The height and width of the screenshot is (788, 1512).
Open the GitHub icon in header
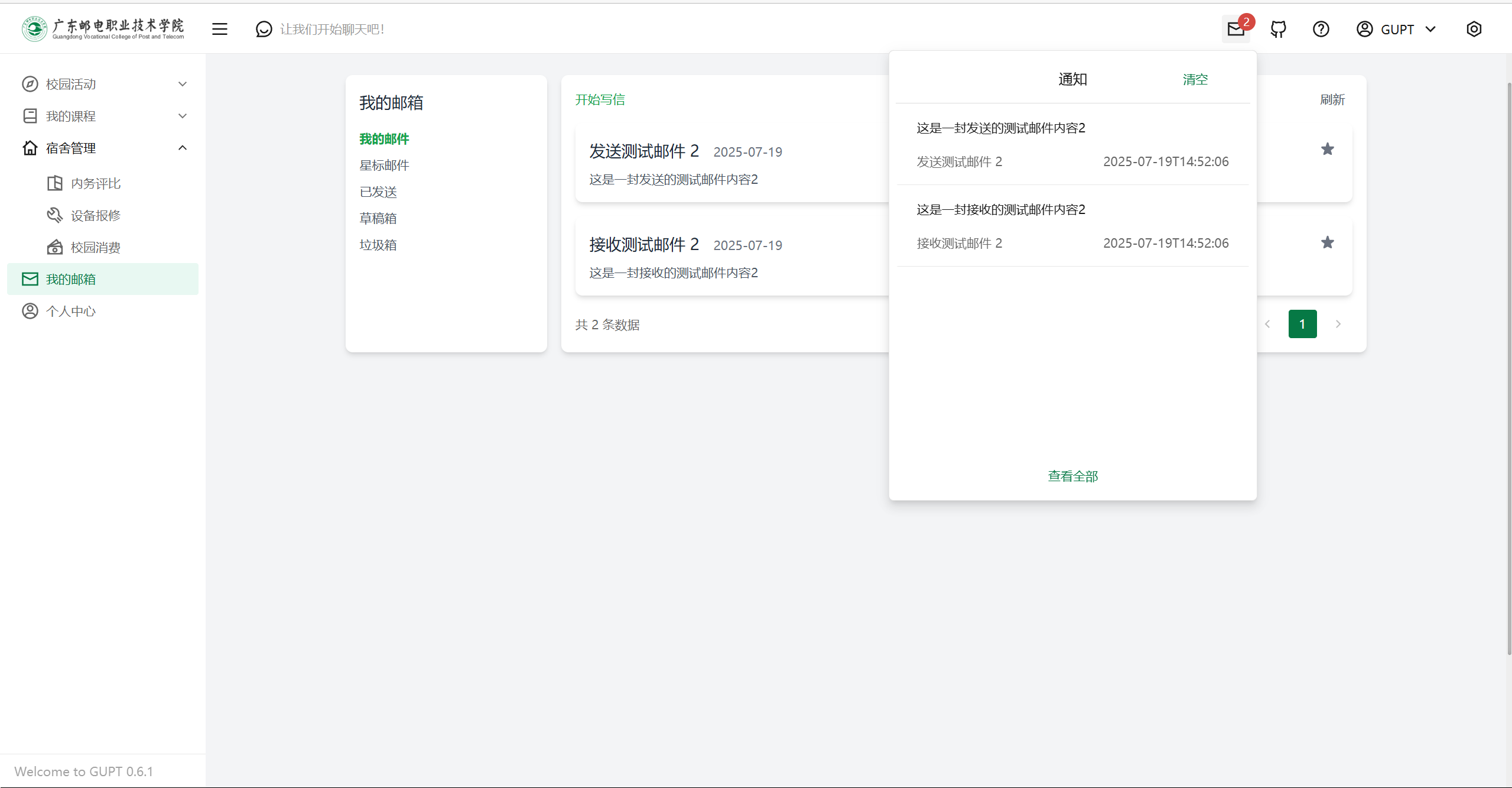(x=1278, y=29)
